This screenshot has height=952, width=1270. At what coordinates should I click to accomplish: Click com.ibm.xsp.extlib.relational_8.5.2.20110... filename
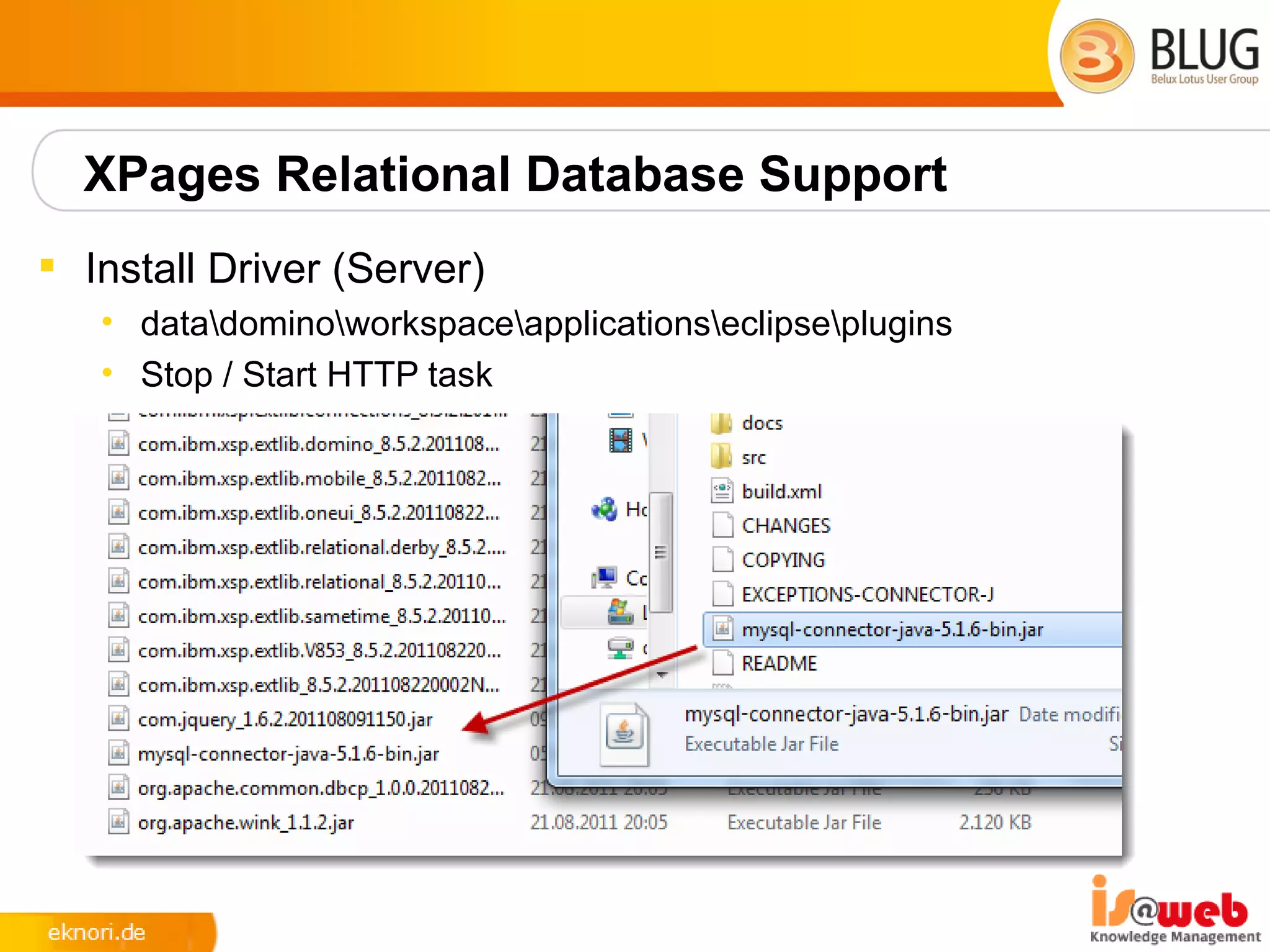tap(319, 582)
